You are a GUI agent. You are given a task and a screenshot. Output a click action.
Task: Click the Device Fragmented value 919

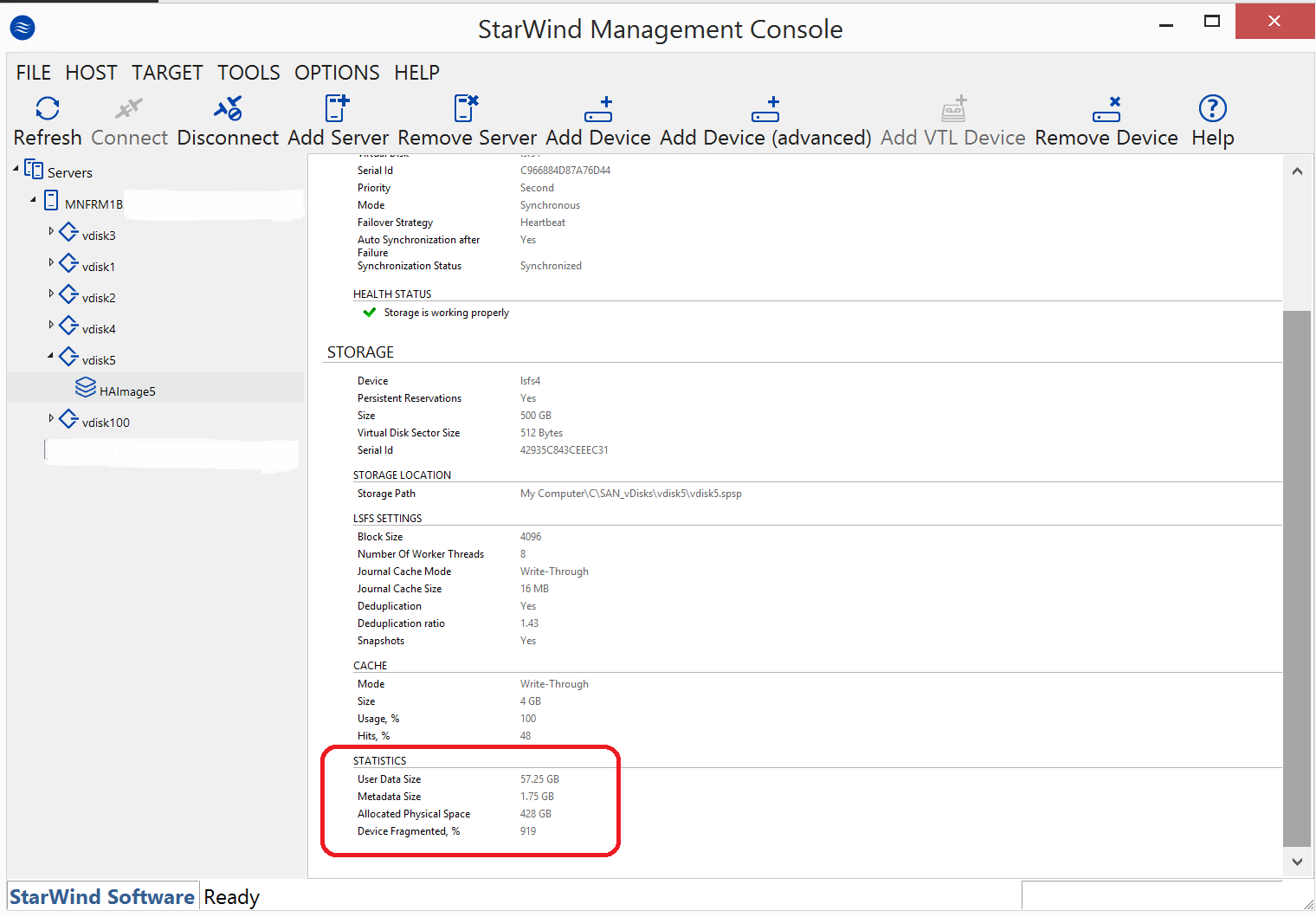pos(528,831)
